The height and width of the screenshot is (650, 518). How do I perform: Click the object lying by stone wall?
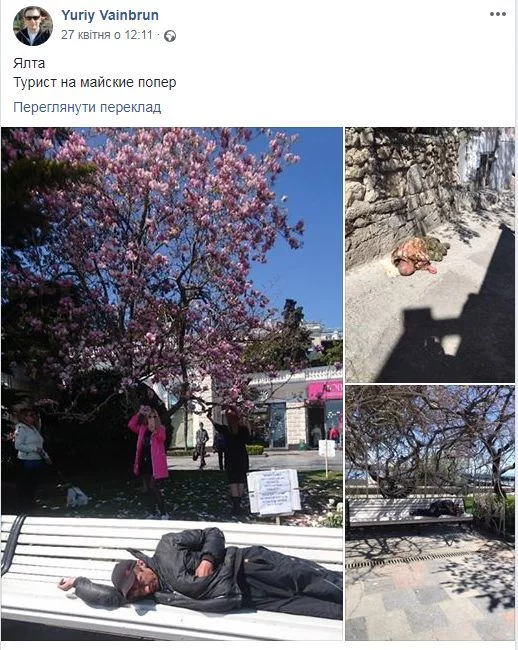pos(419,256)
